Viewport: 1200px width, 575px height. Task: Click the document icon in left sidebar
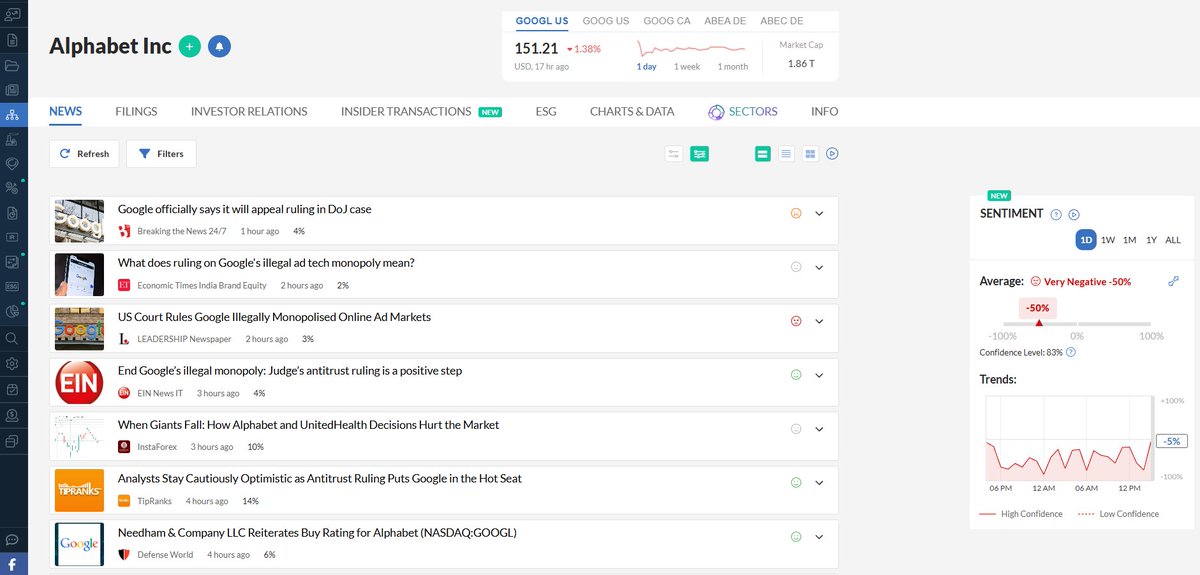[x=12, y=40]
